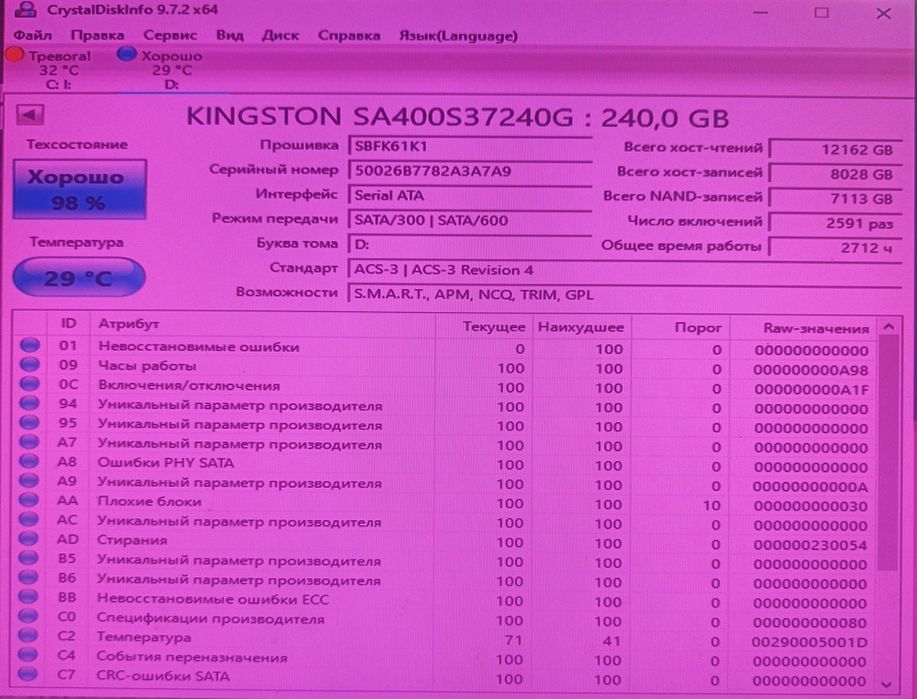Click the scroll down arrow of attribute list
The width and height of the screenshot is (917, 699).
click(x=887, y=683)
